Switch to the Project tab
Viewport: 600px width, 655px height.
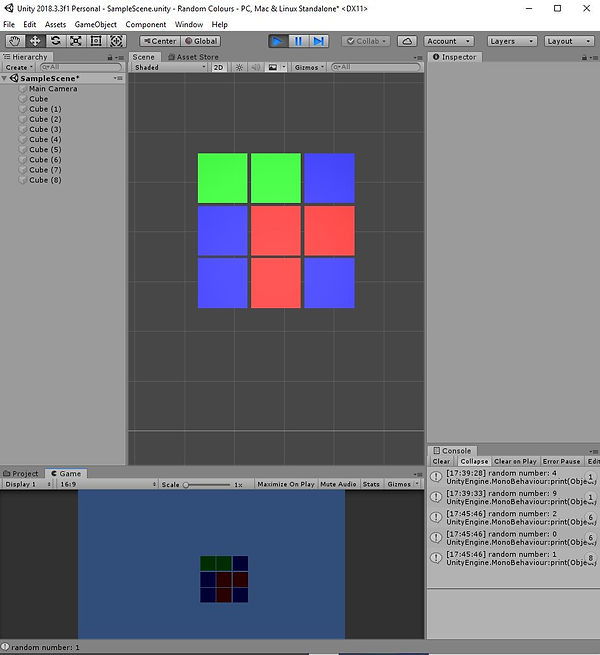21,474
